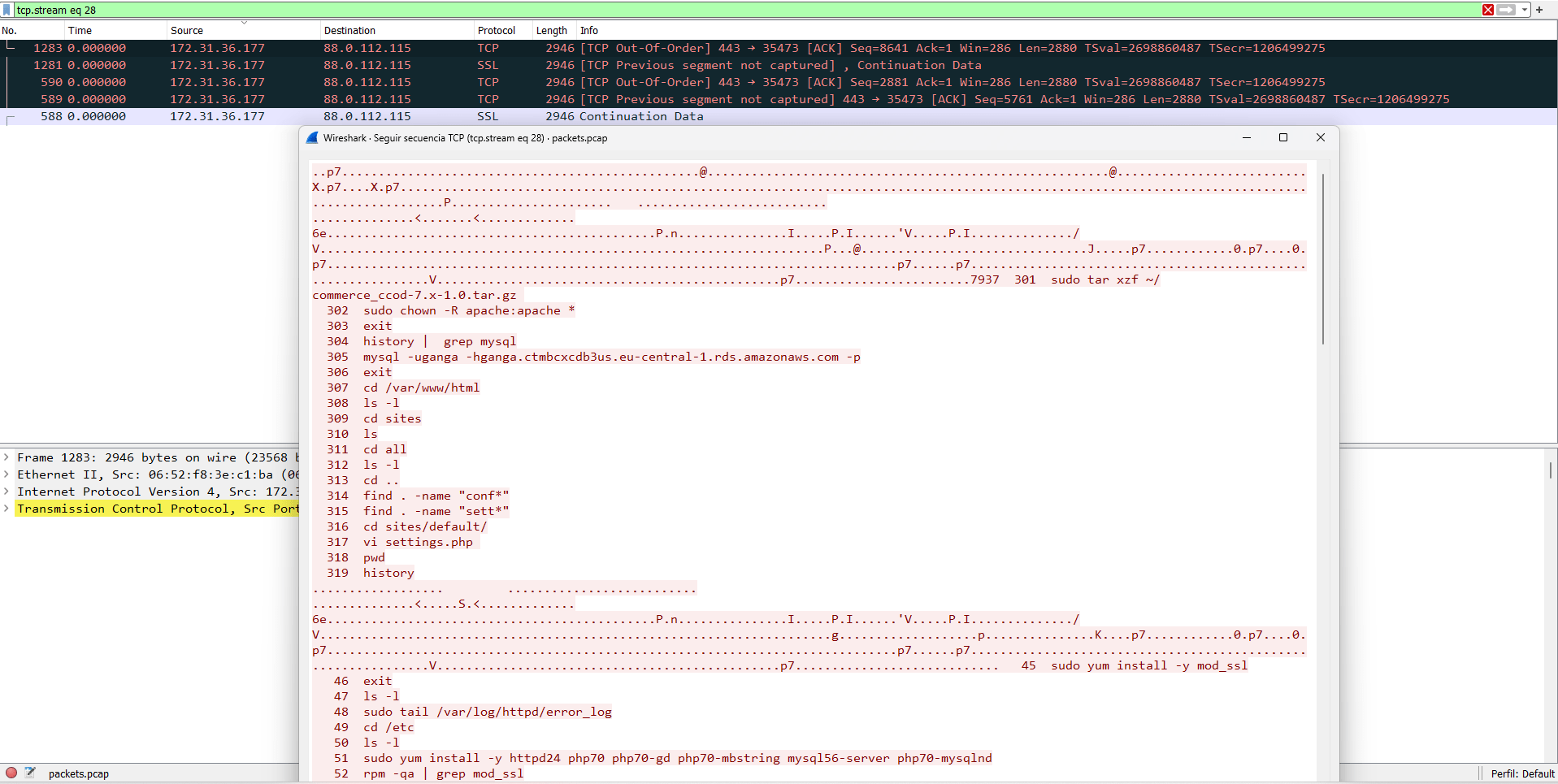Expand Transmission Control Protocol node
This screenshot has height=784, width=1558.
[7, 509]
